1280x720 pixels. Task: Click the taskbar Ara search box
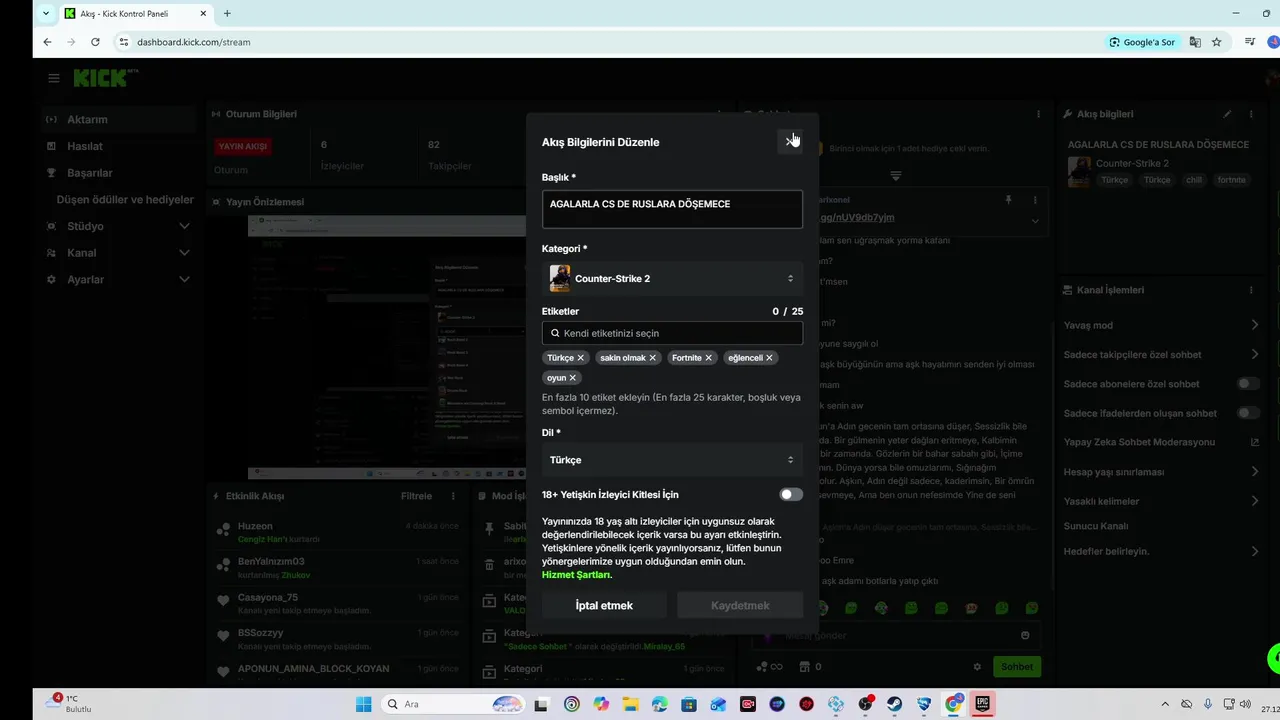[x=455, y=704]
